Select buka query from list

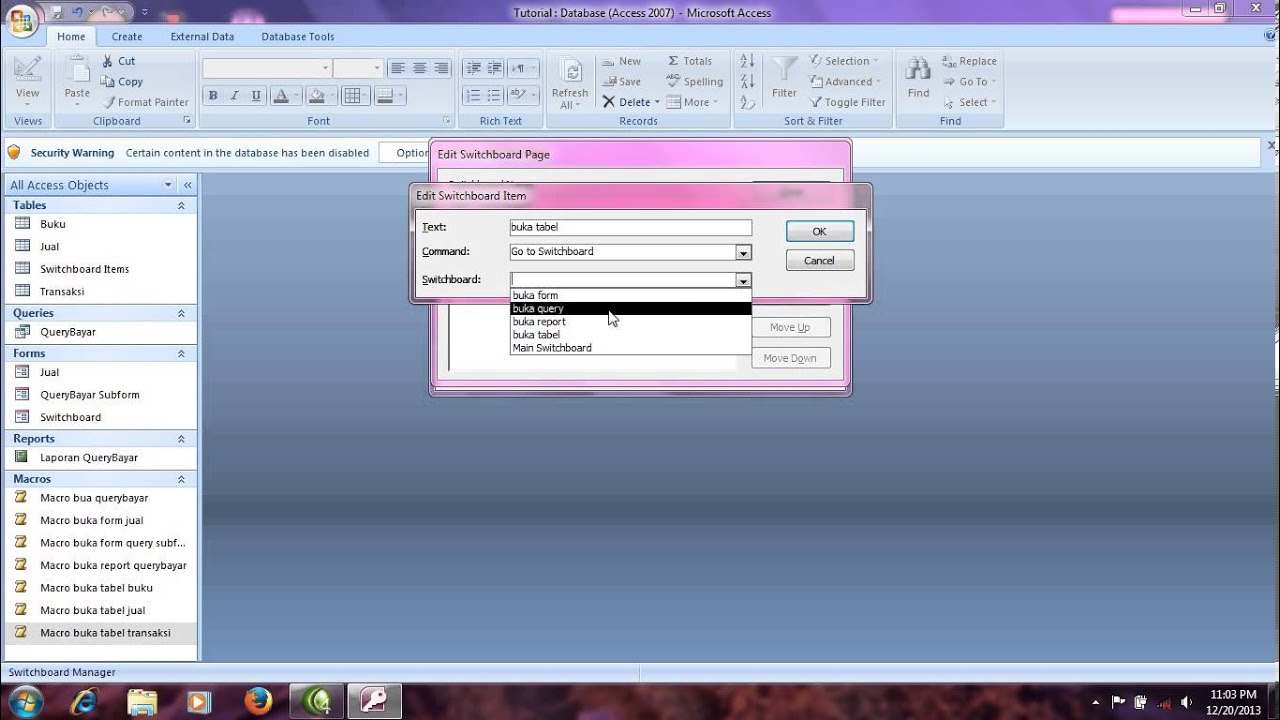tap(630, 308)
